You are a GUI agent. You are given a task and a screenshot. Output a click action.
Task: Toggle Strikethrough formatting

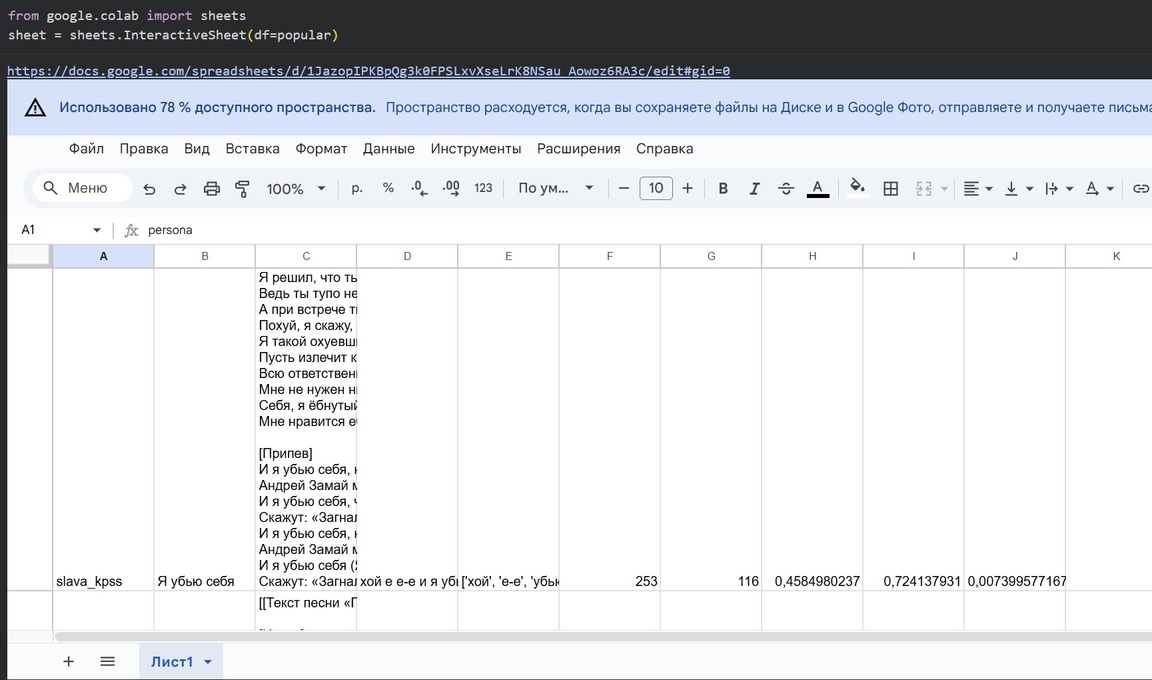coord(786,189)
